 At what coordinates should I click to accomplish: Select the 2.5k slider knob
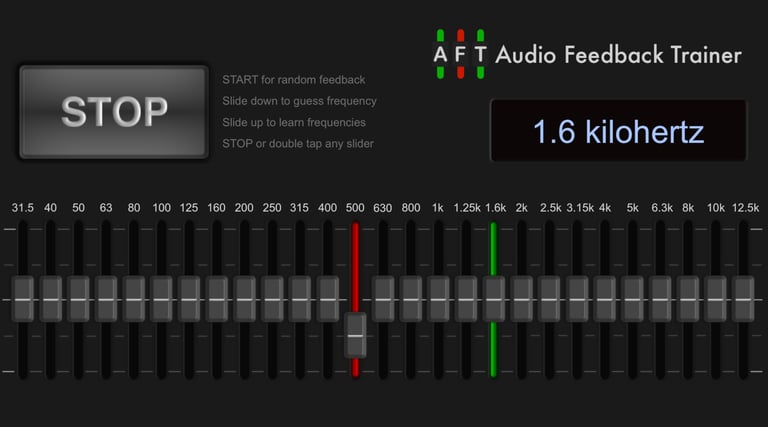coord(549,299)
